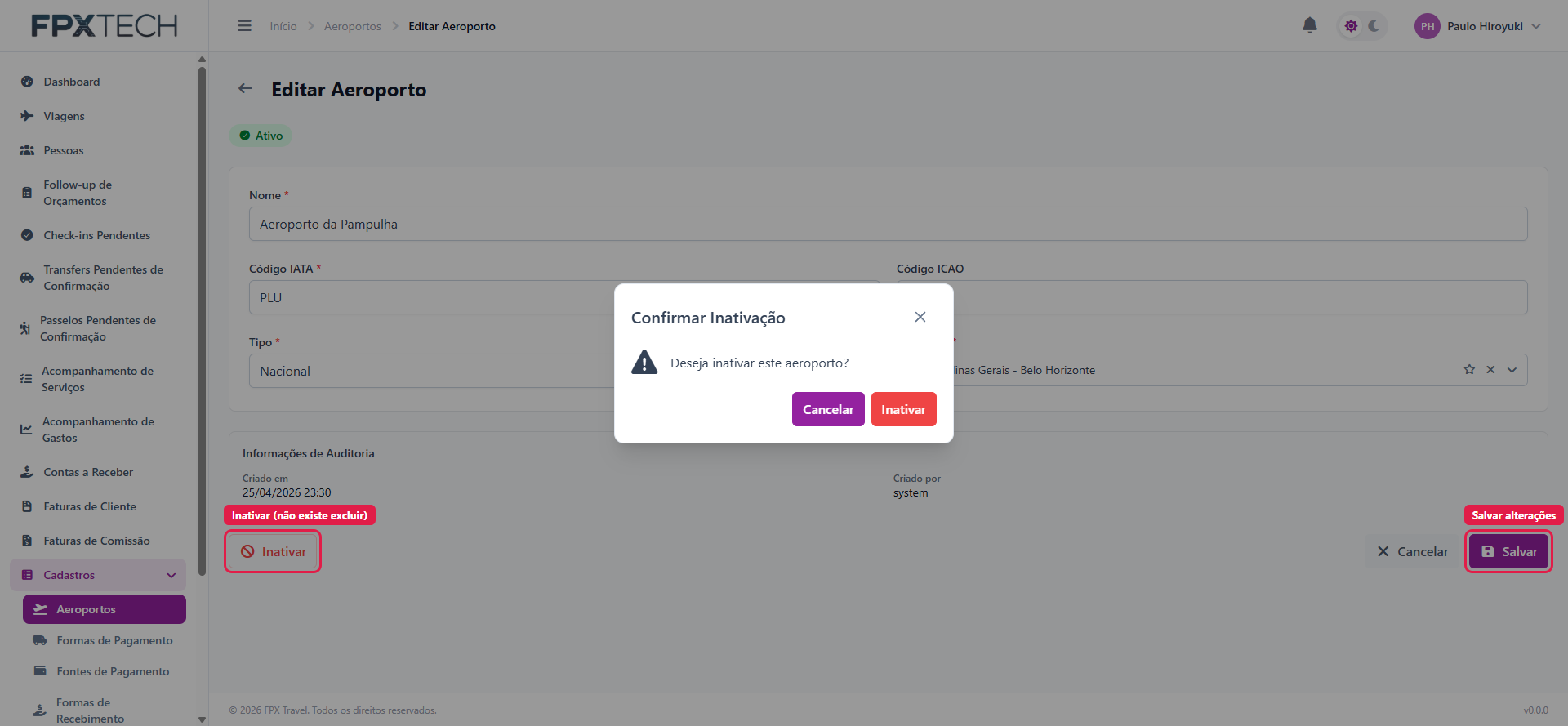Go back using the left arrow
The width and height of the screenshot is (1568, 726).
[x=245, y=88]
